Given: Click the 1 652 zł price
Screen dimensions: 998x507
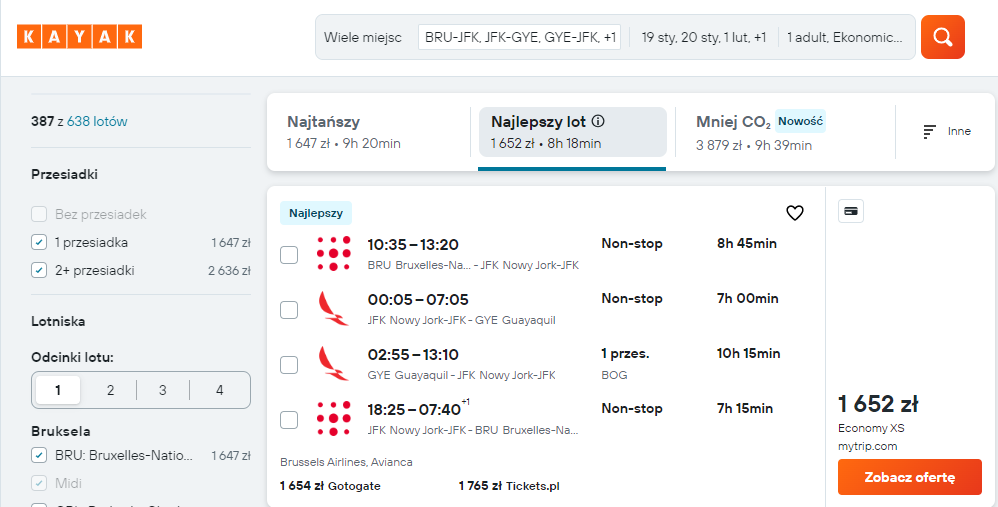Looking at the screenshot, I should click(878, 404).
